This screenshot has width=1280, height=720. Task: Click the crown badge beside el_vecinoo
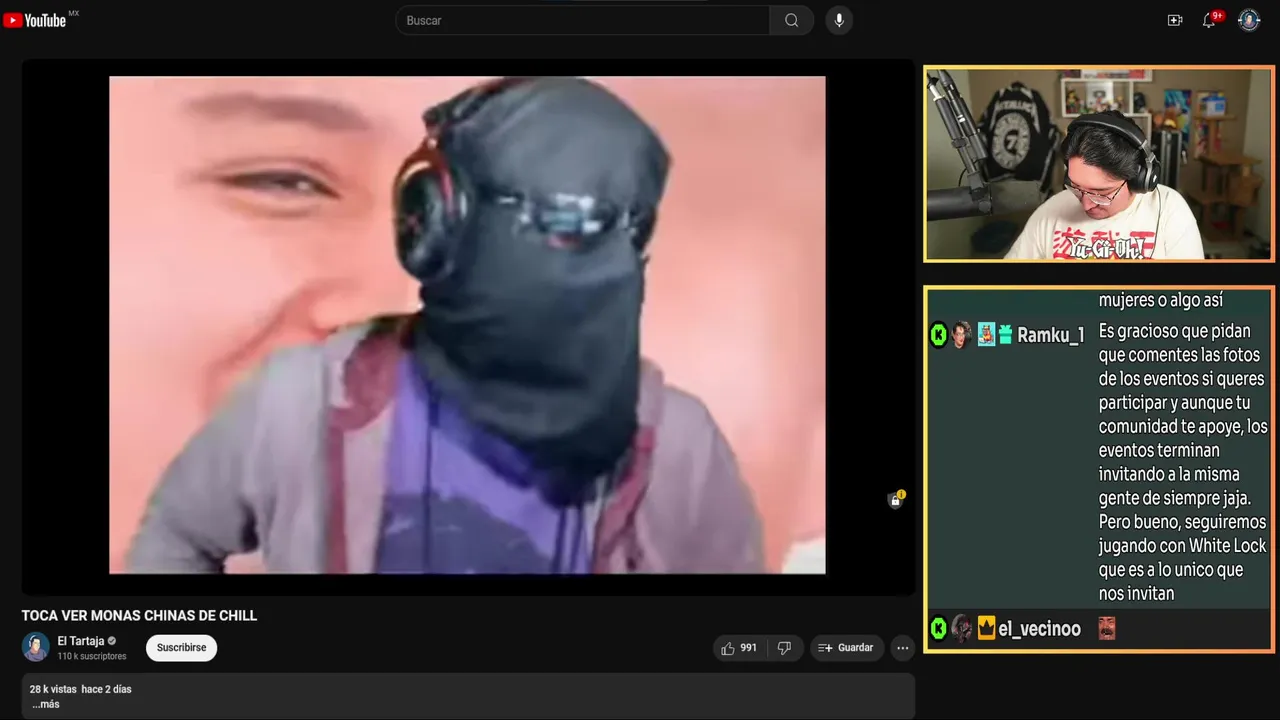(x=986, y=629)
